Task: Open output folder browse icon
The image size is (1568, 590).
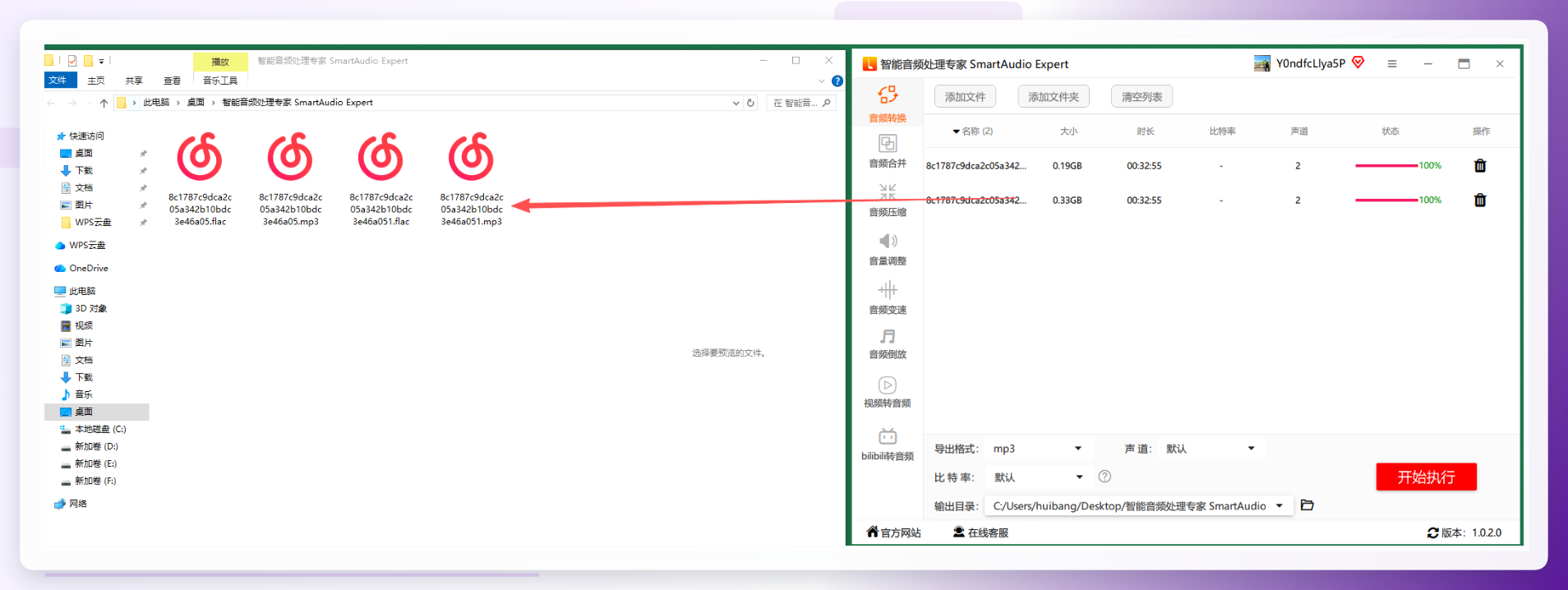Action: (x=1307, y=505)
